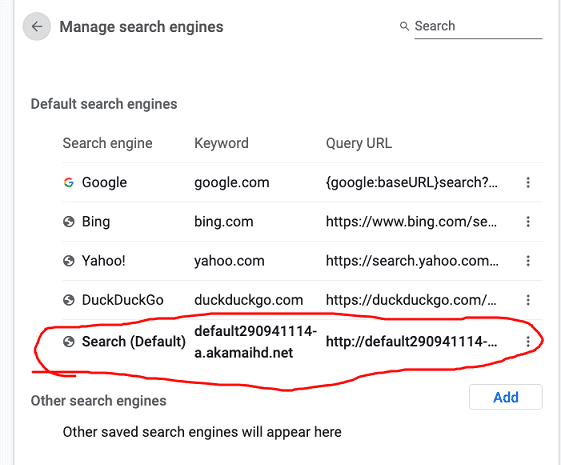Go back using the arrow button

pos(36,26)
